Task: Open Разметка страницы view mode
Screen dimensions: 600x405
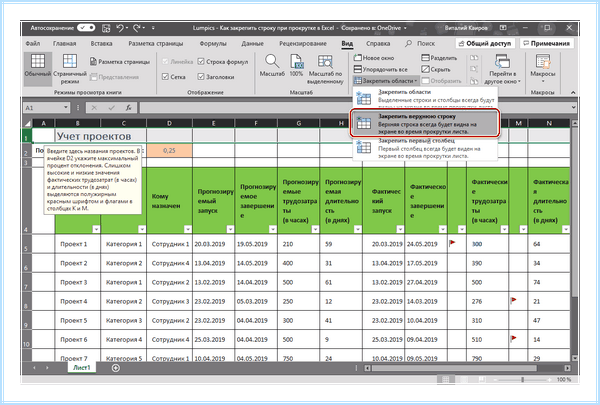Action: [119, 62]
